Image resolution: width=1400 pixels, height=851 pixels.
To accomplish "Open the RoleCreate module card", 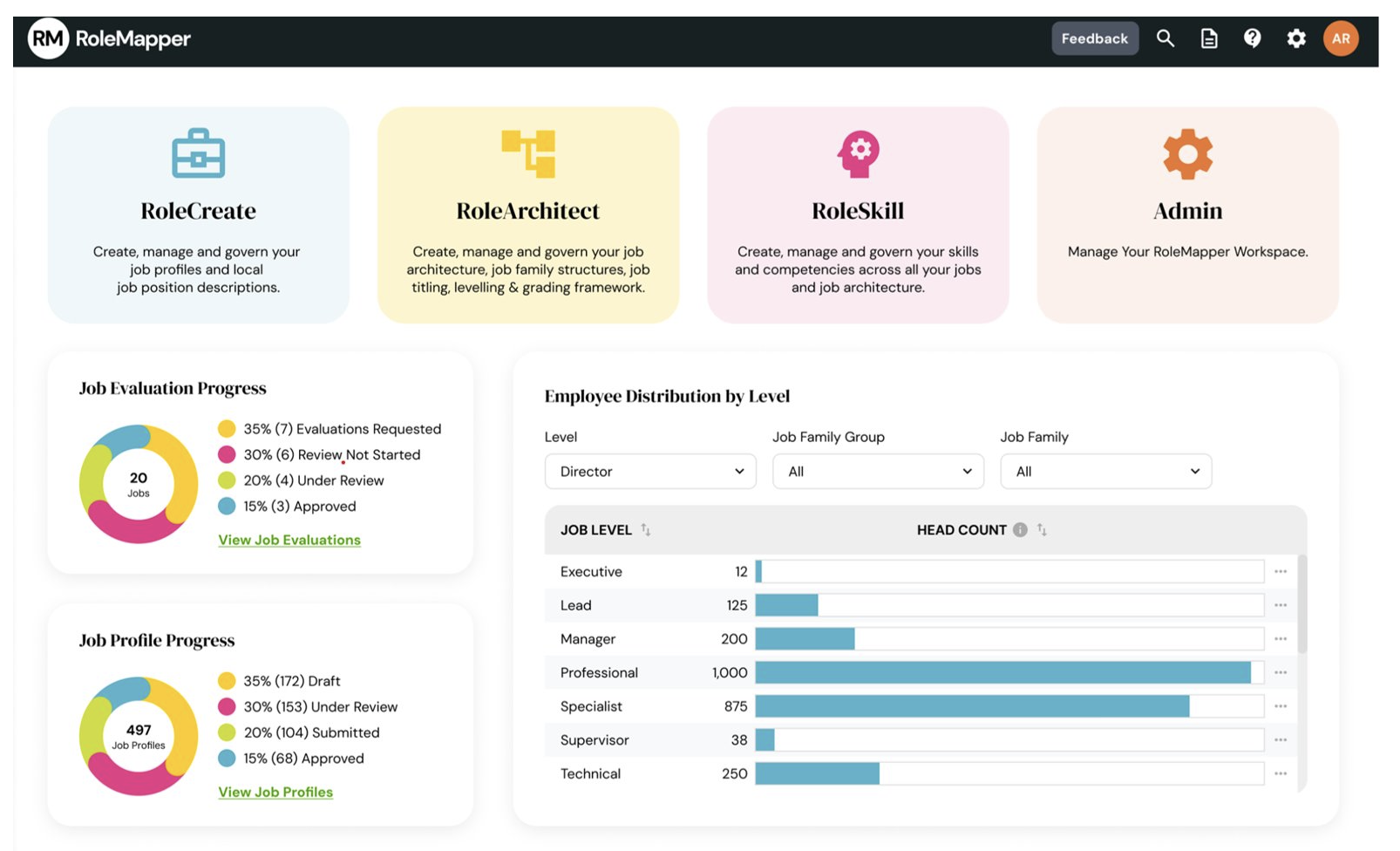I will [199, 214].
